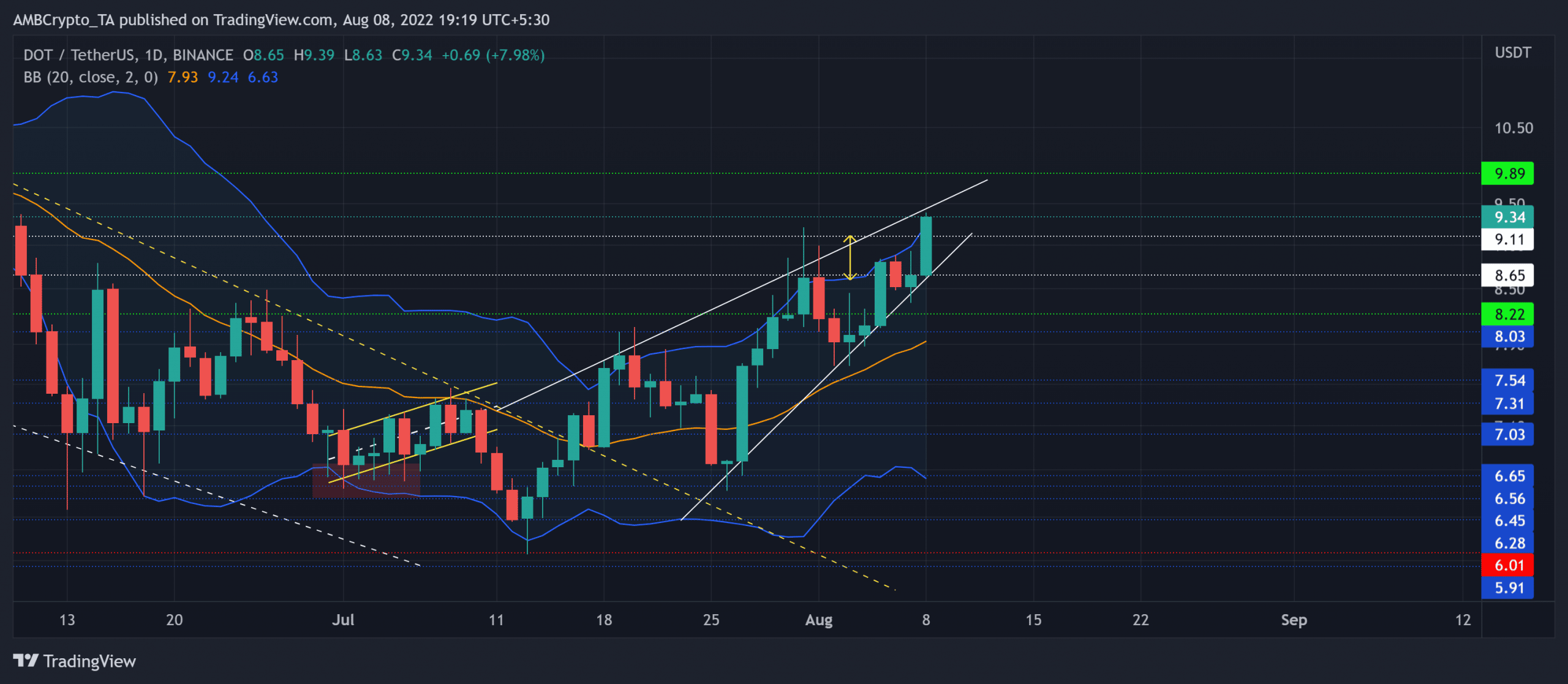
Task: Click the 9.11 white price label
Action: [1507, 239]
